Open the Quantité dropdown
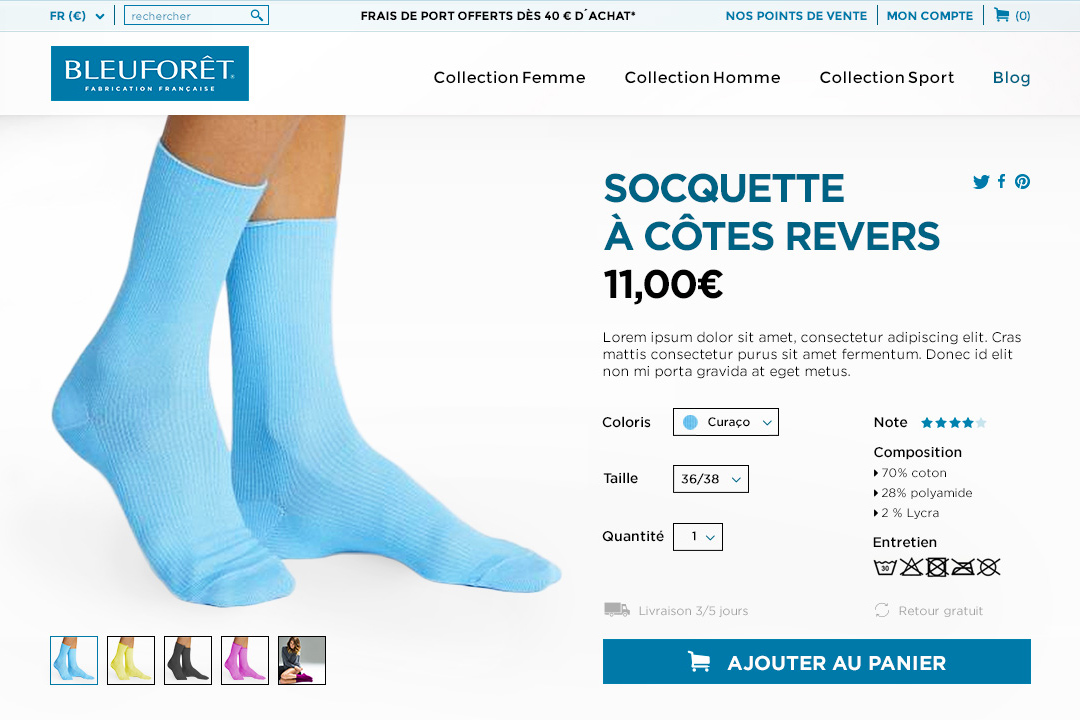This screenshot has width=1080, height=720. coord(697,537)
